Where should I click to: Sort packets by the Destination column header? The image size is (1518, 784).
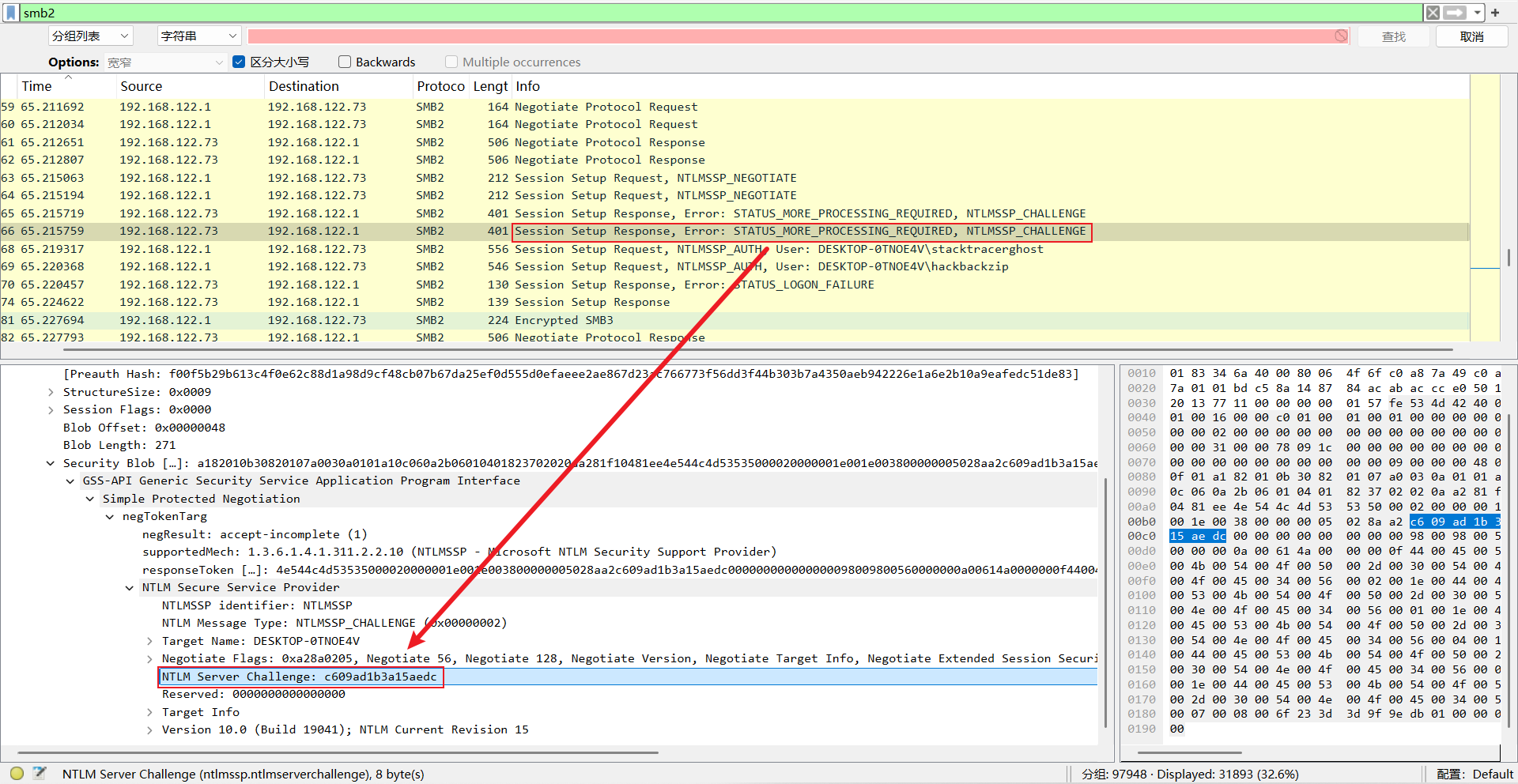click(304, 86)
